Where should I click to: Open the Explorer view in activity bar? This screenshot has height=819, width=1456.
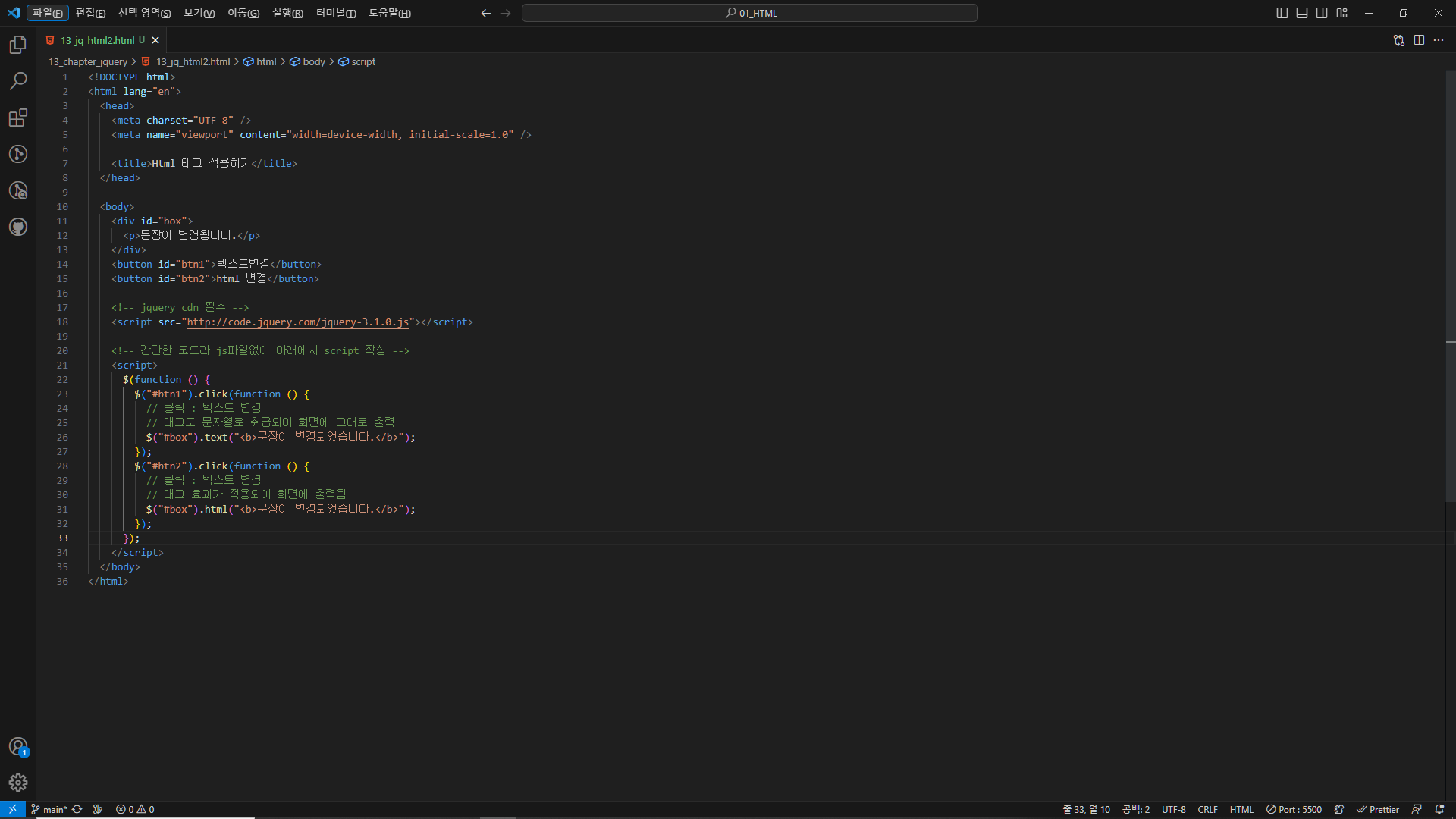(18, 45)
